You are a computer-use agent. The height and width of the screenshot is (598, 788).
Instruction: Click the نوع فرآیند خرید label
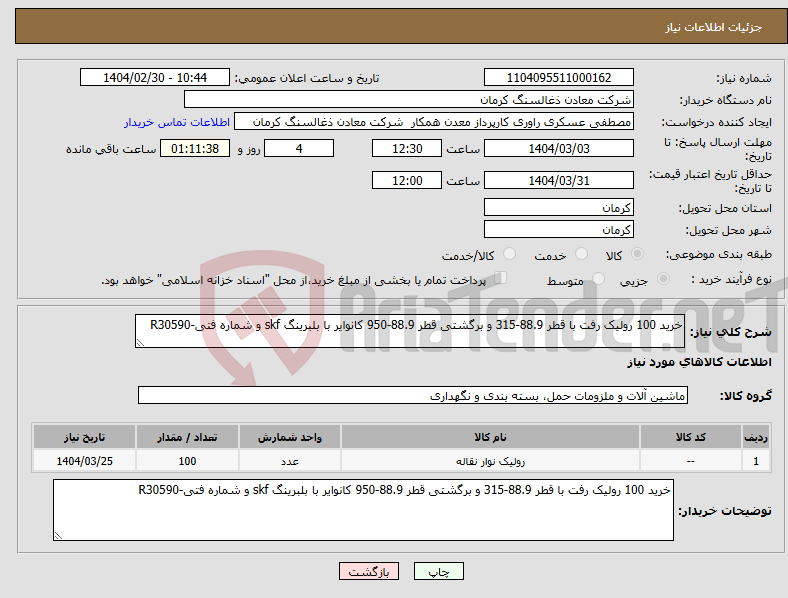pyautogui.click(x=731, y=279)
